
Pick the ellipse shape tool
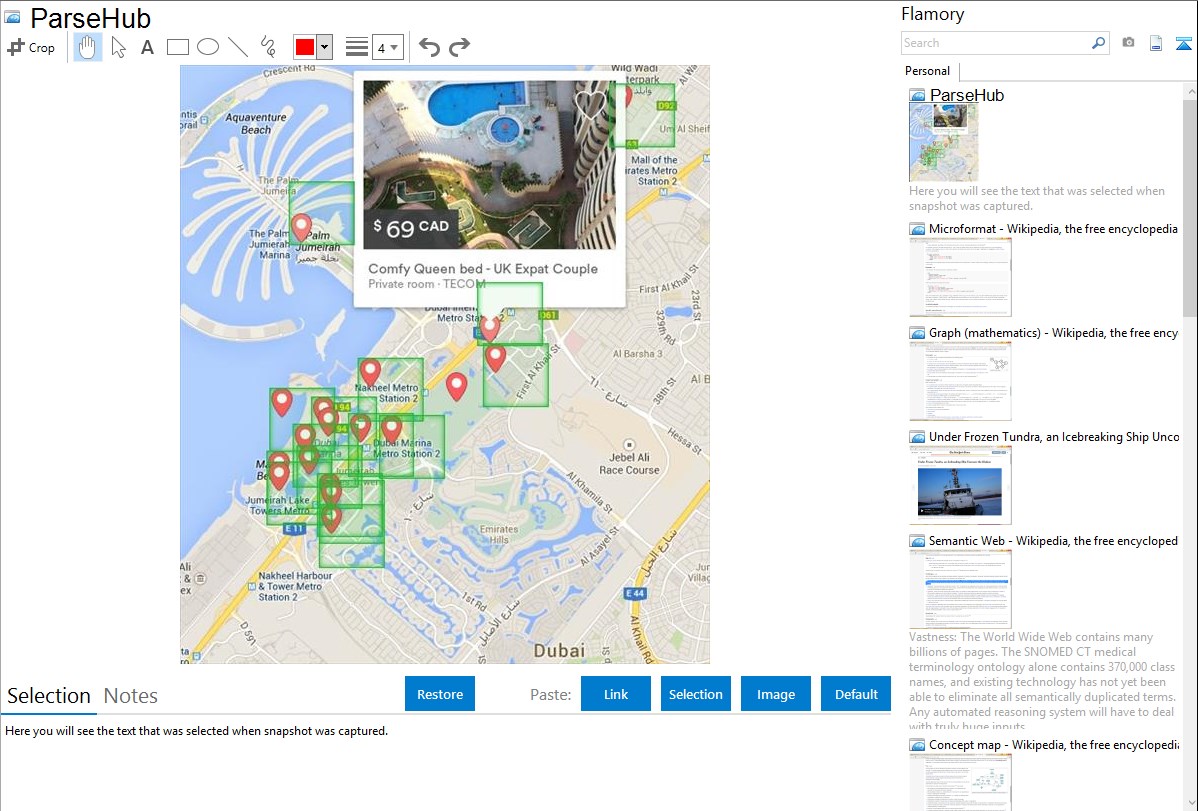[x=207, y=47]
